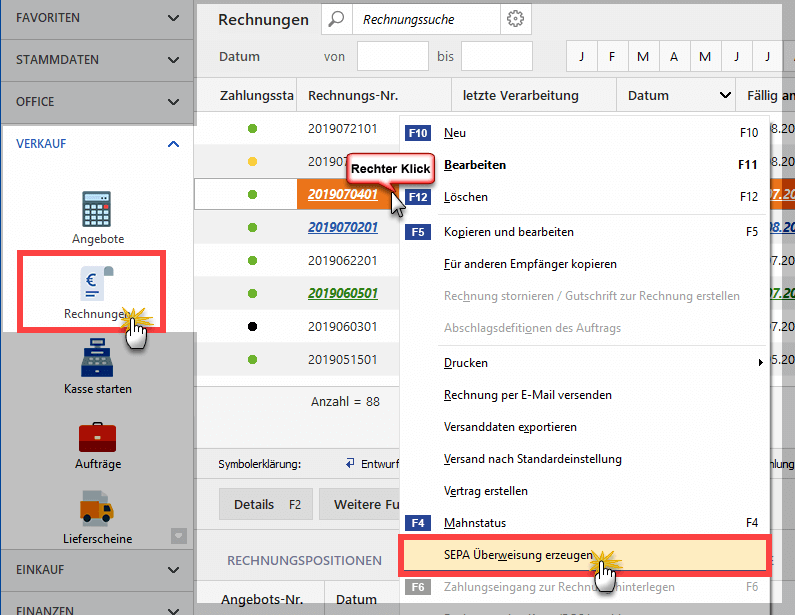Screen dimensions: 795x615
Task: Sort by Rechnungs-Nr. column header
Action: tap(374, 95)
